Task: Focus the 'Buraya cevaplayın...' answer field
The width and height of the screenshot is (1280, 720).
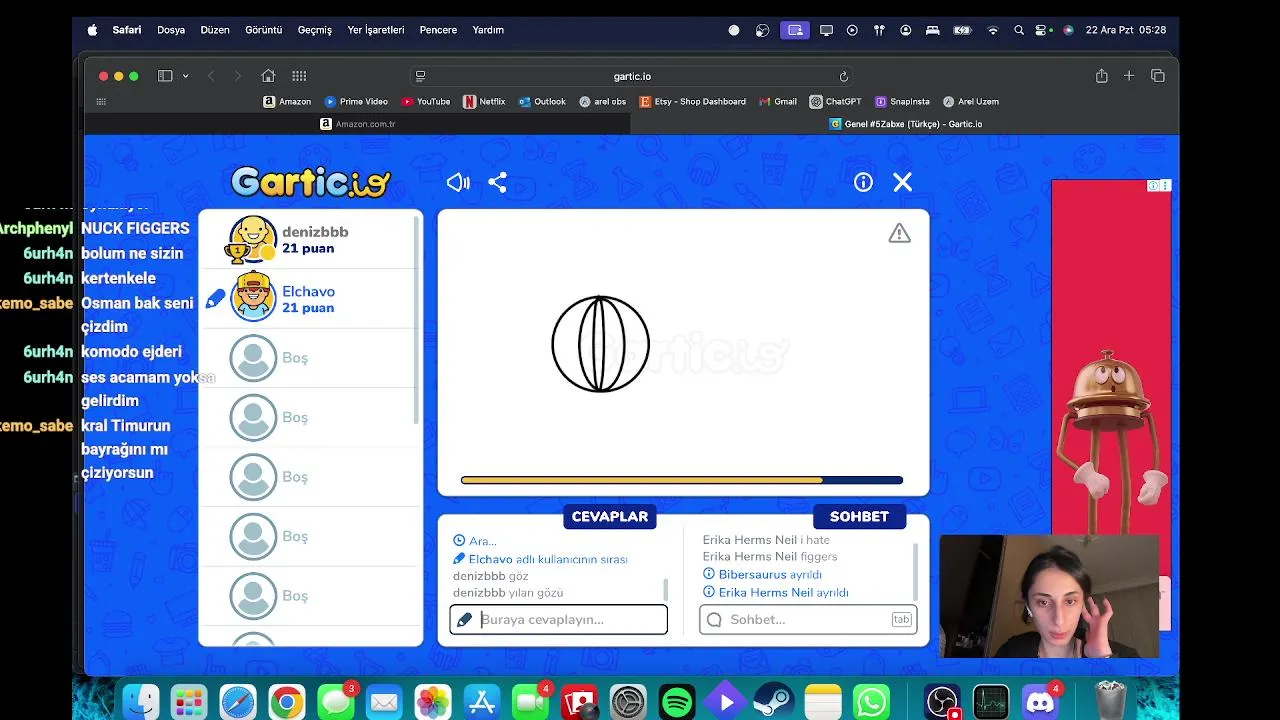Action: (x=559, y=619)
